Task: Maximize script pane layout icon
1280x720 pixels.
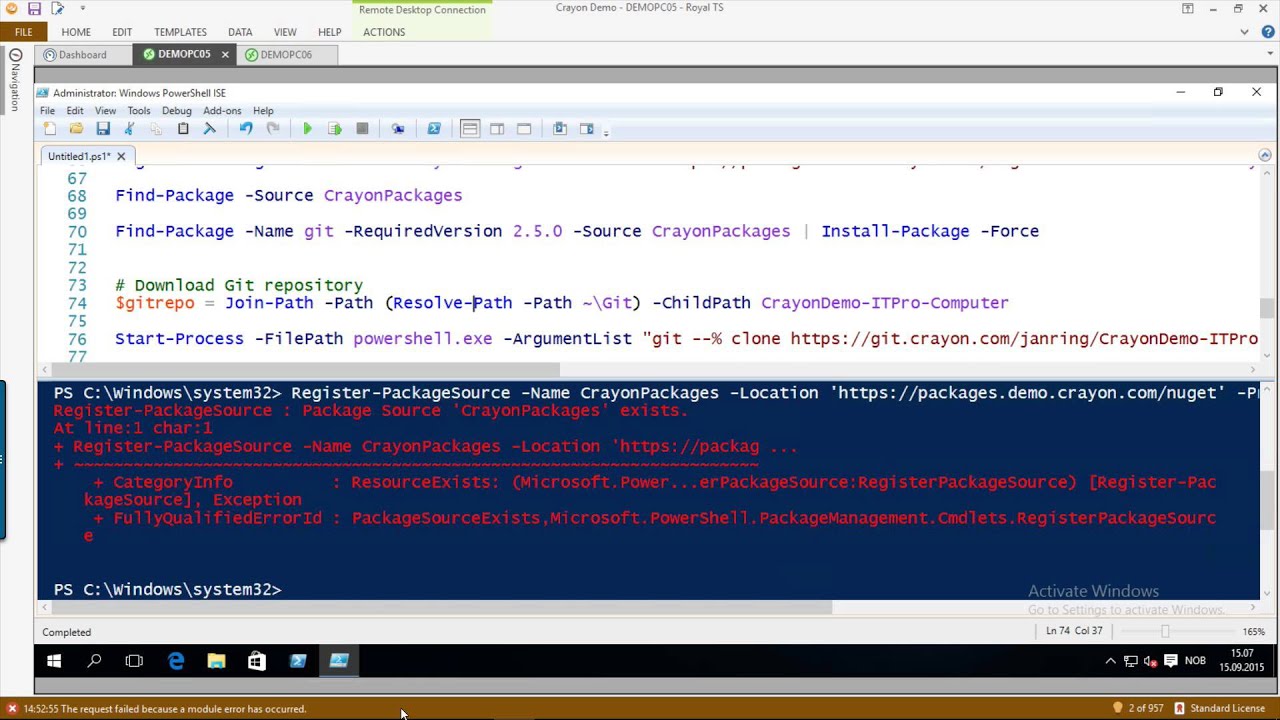Action: tap(524, 129)
